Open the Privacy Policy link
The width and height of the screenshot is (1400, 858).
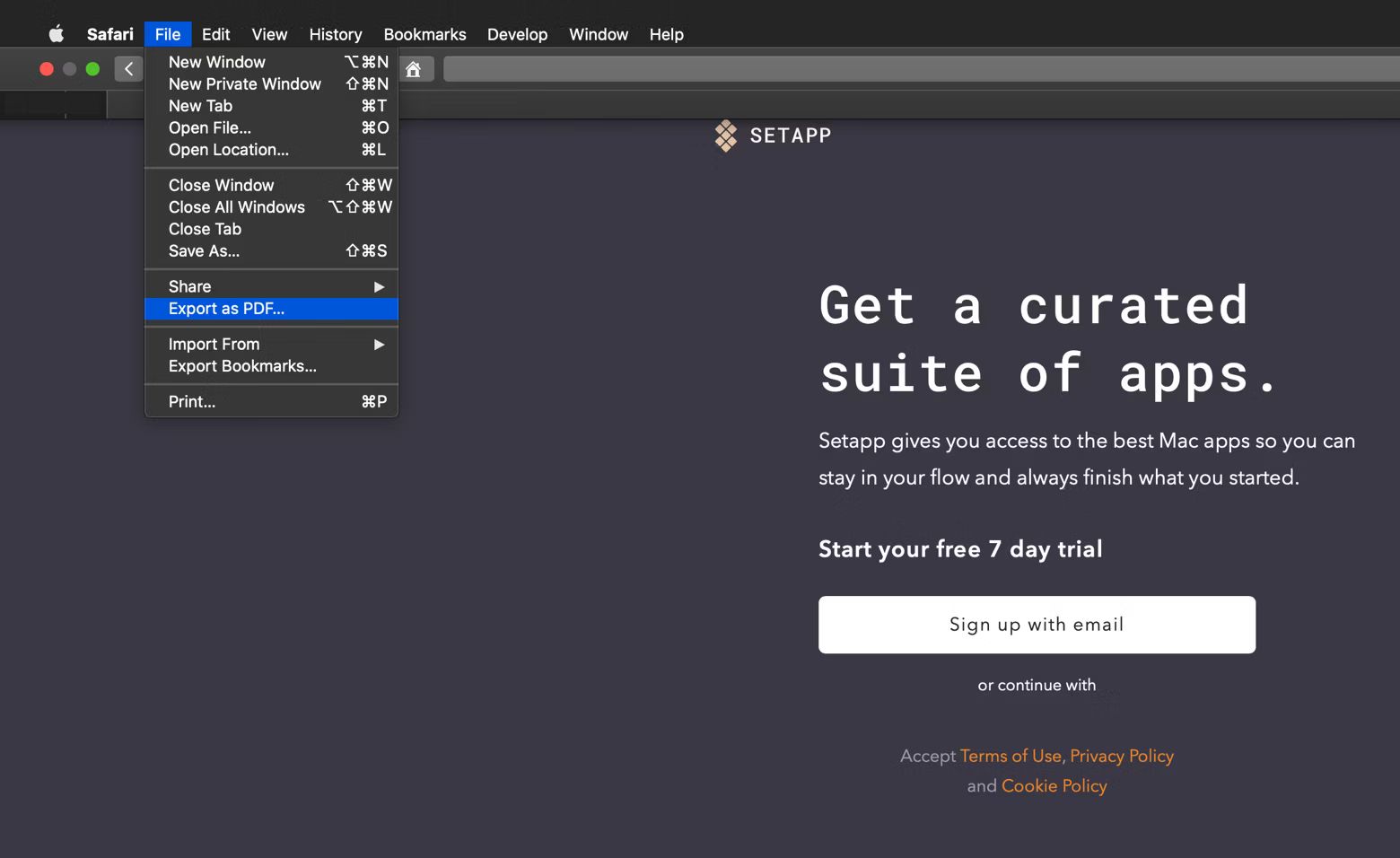[x=1121, y=756]
